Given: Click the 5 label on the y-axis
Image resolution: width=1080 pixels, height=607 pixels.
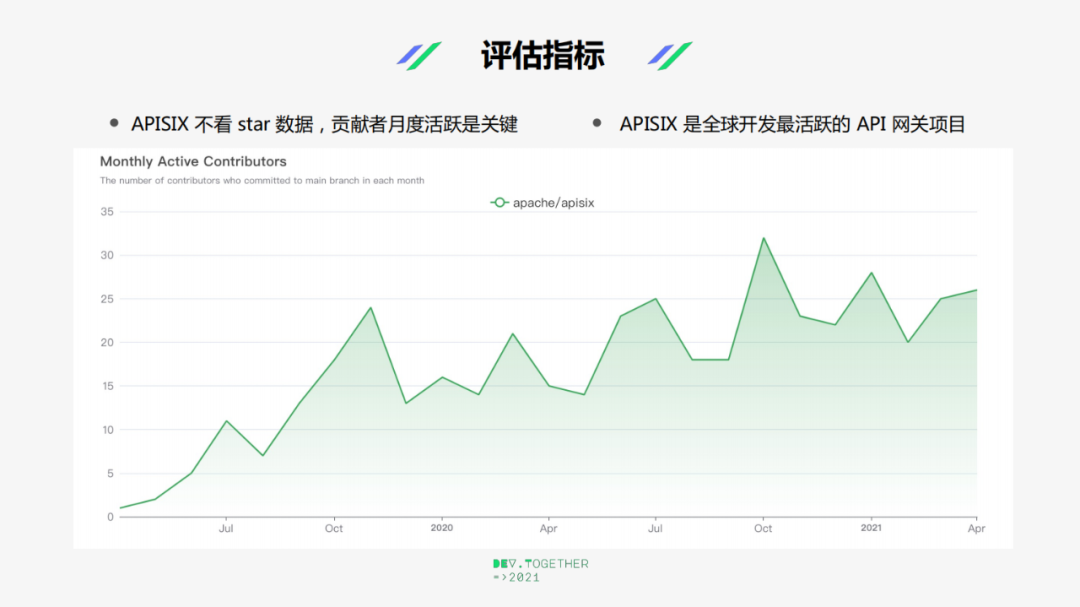Looking at the screenshot, I should tap(110, 473).
